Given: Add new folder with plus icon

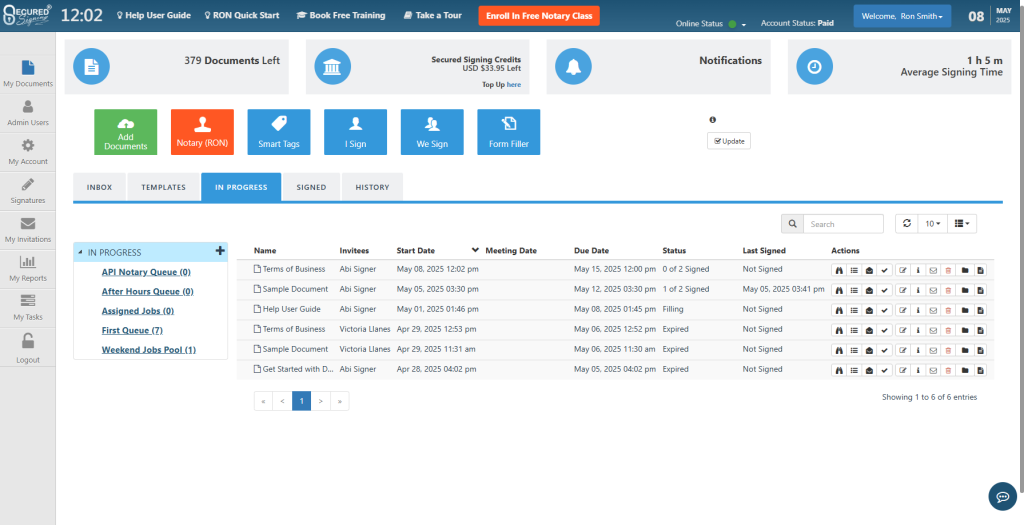Looking at the screenshot, I should (220, 251).
